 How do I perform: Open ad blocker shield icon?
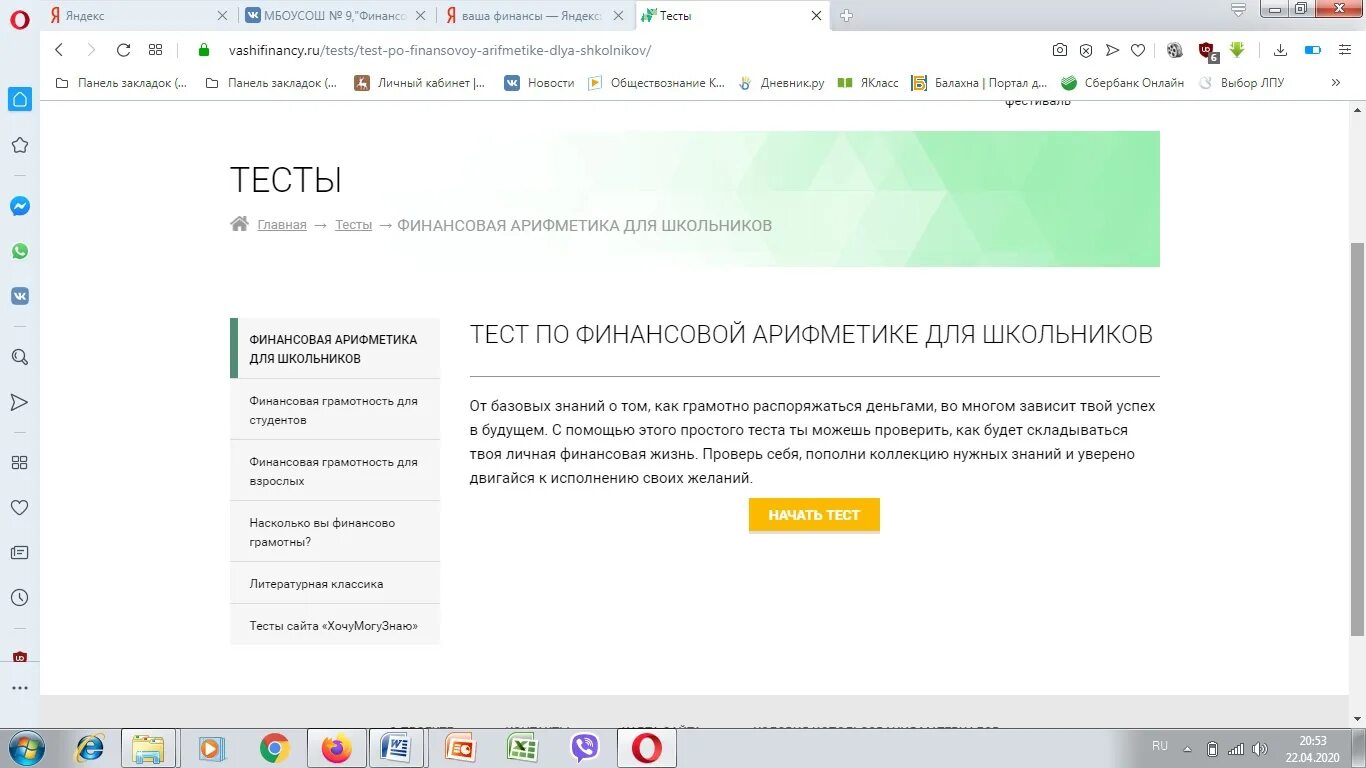pos(1086,50)
